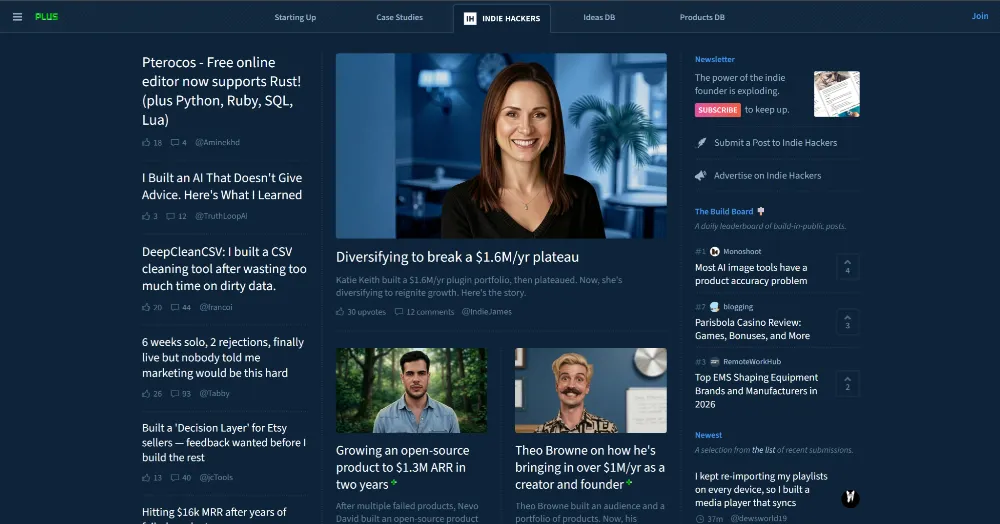Open 'the list' link under Newest
The width and height of the screenshot is (1000, 524).
point(763,450)
